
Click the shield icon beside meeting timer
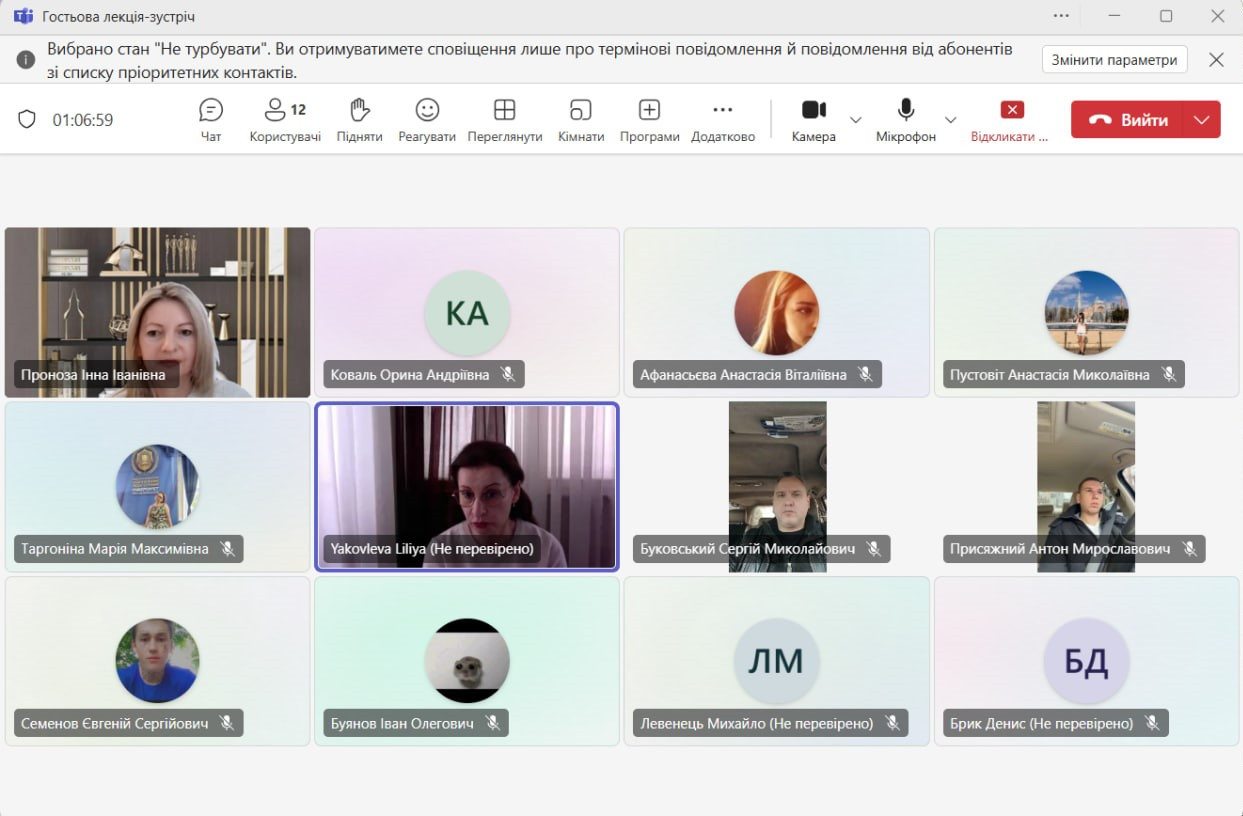[28, 120]
